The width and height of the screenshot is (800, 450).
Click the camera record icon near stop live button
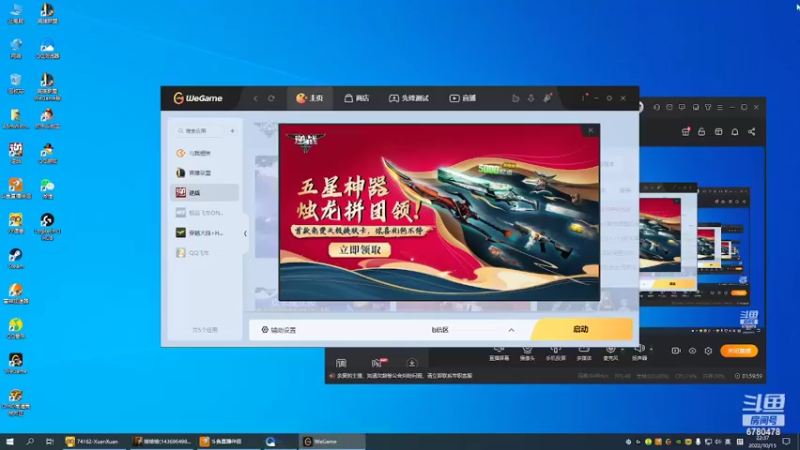pos(676,351)
